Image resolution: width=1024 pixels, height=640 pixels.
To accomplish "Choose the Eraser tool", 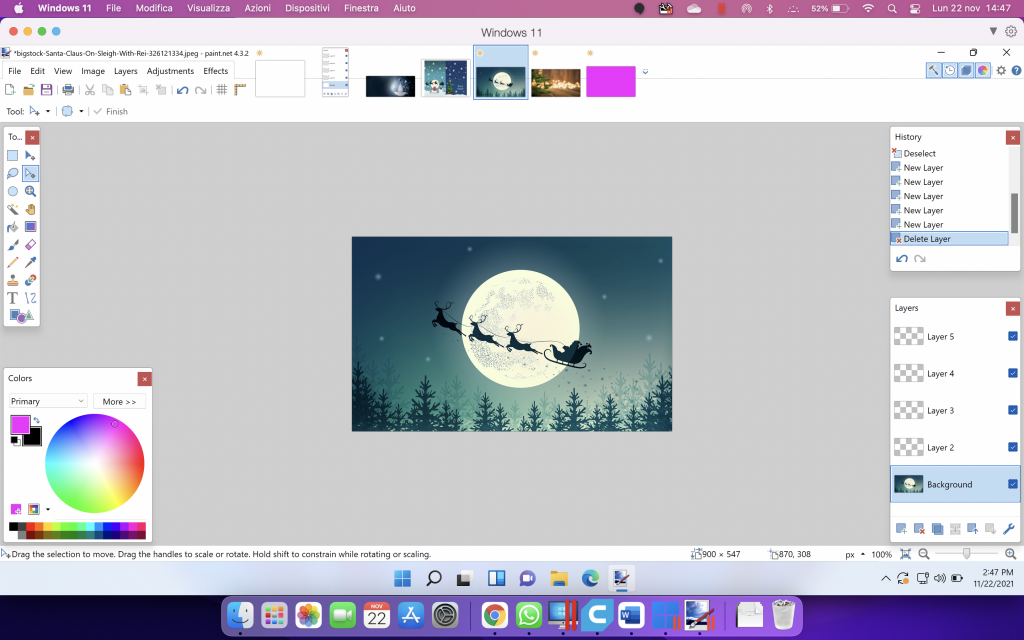I will tap(31, 245).
